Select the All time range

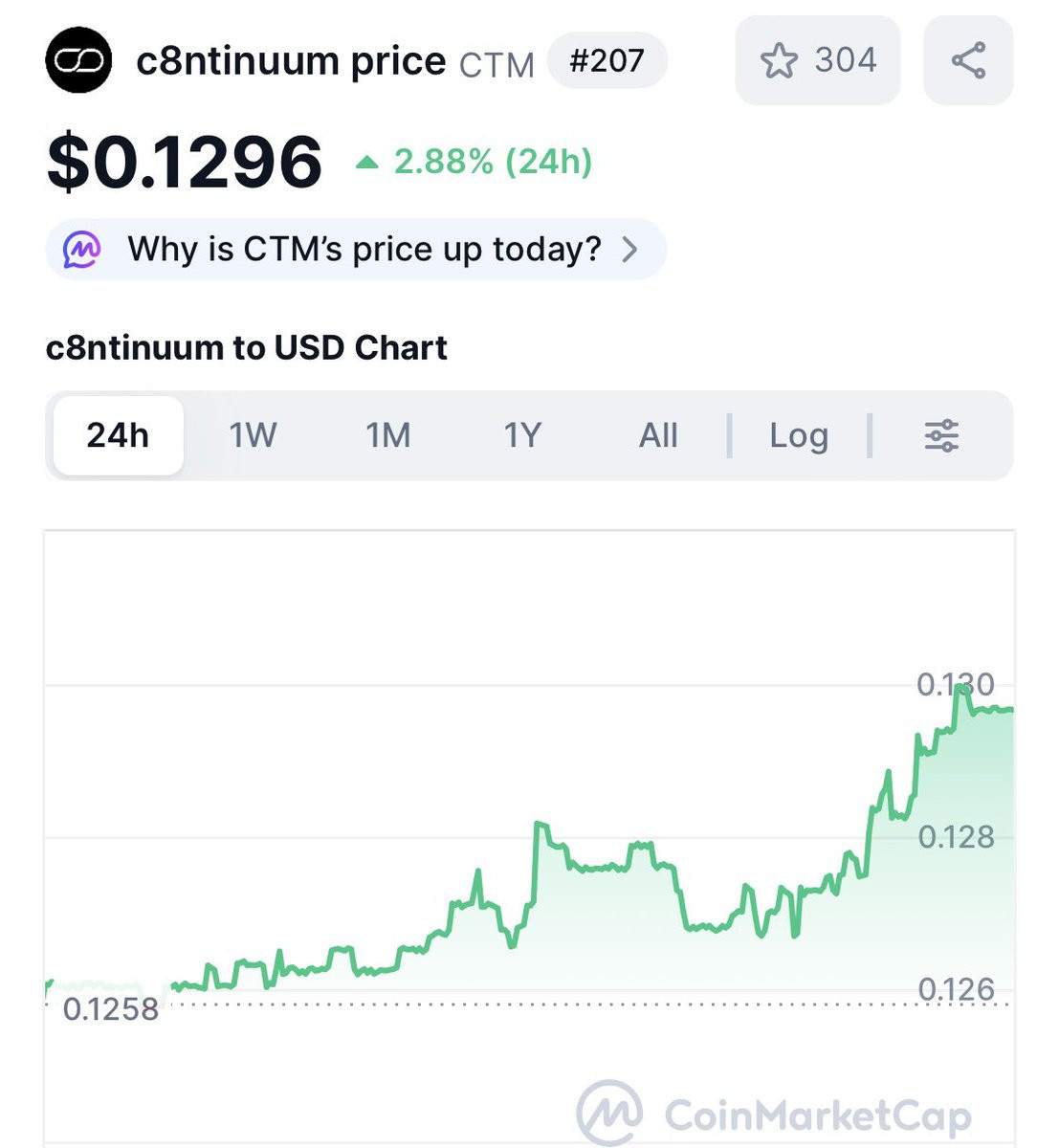(658, 436)
